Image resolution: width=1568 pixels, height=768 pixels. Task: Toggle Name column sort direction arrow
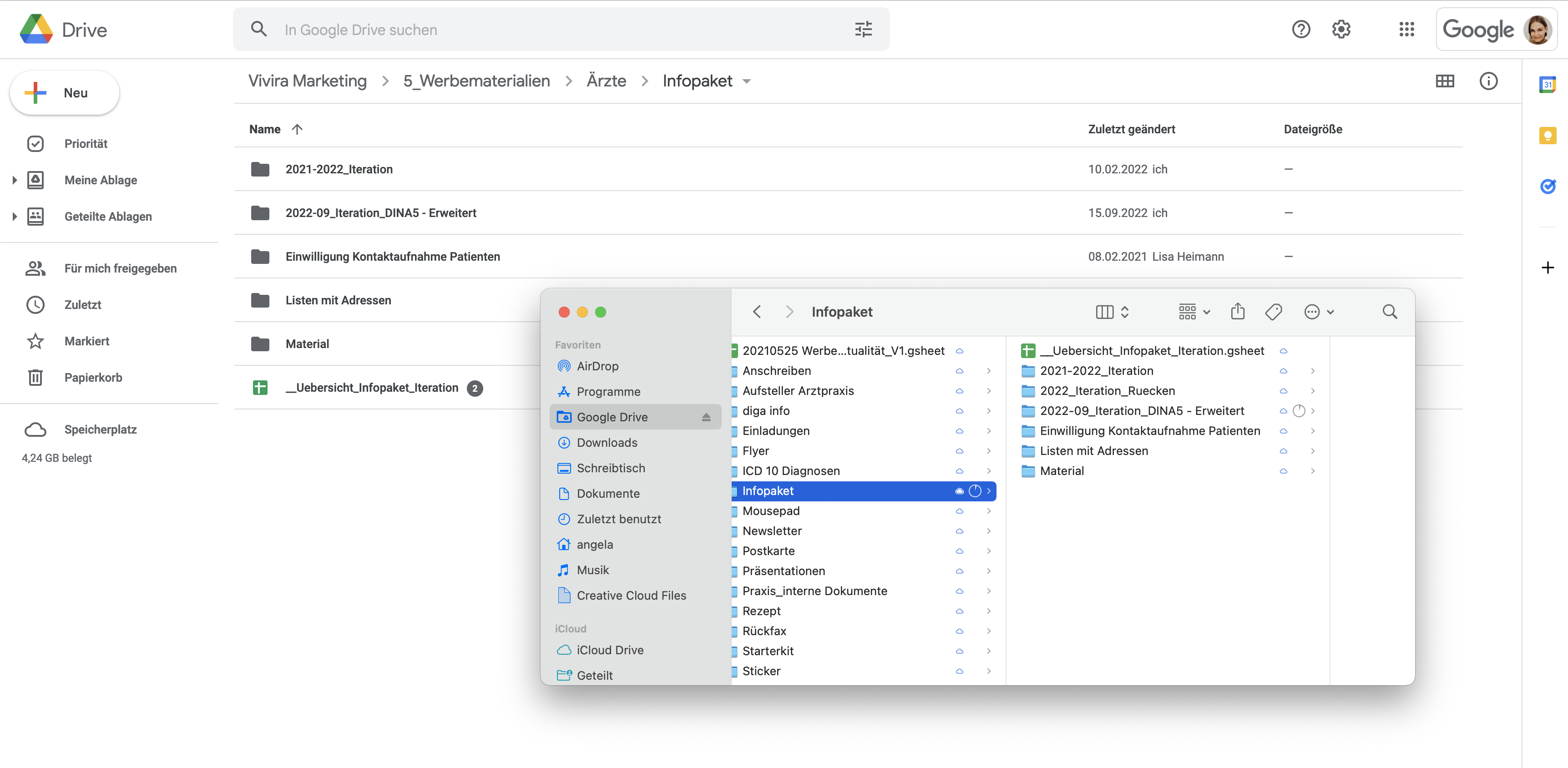click(x=297, y=129)
